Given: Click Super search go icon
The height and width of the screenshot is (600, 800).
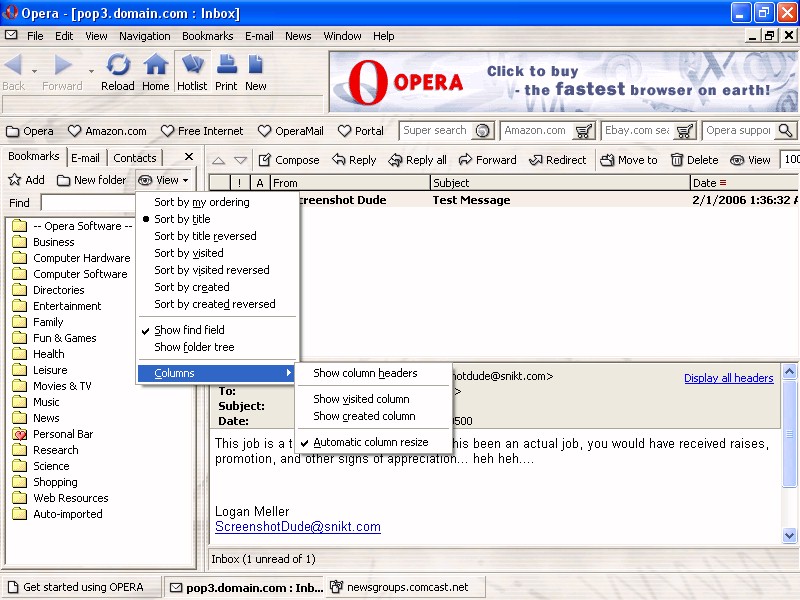Looking at the screenshot, I should point(482,131).
